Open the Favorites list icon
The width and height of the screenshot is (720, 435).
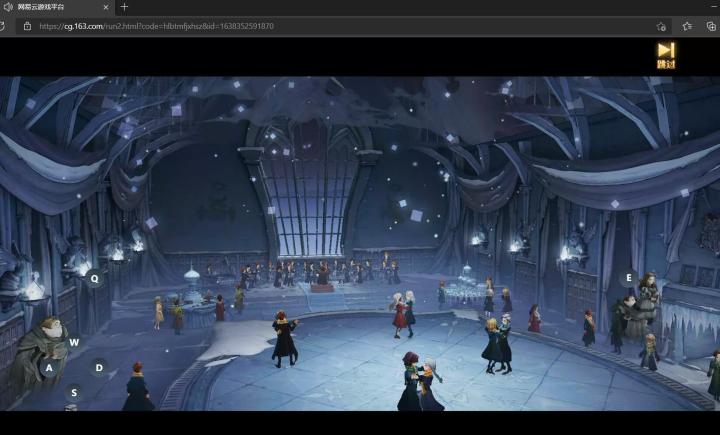coord(687,26)
